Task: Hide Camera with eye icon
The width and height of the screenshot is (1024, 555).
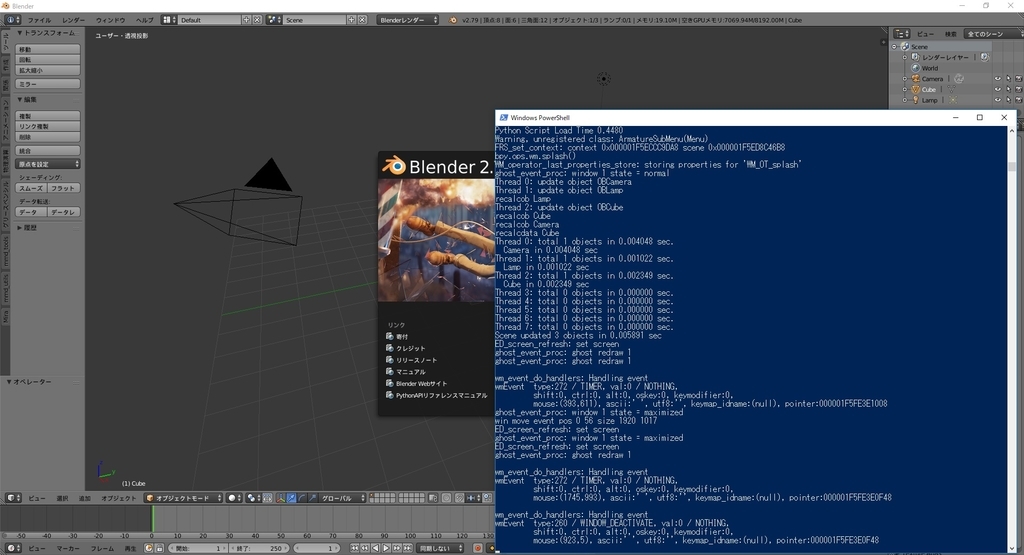Action: click(x=997, y=78)
